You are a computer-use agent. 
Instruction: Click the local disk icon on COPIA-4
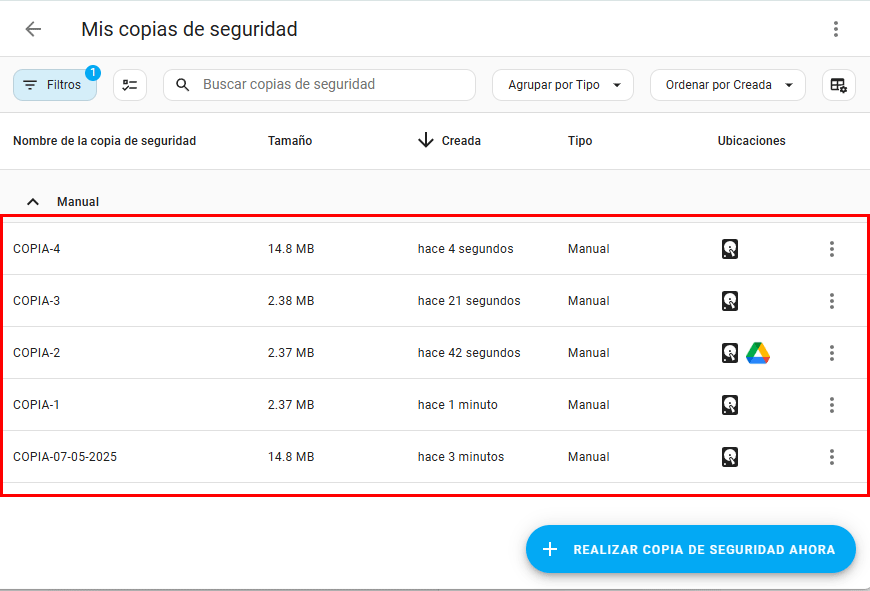point(730,249)
